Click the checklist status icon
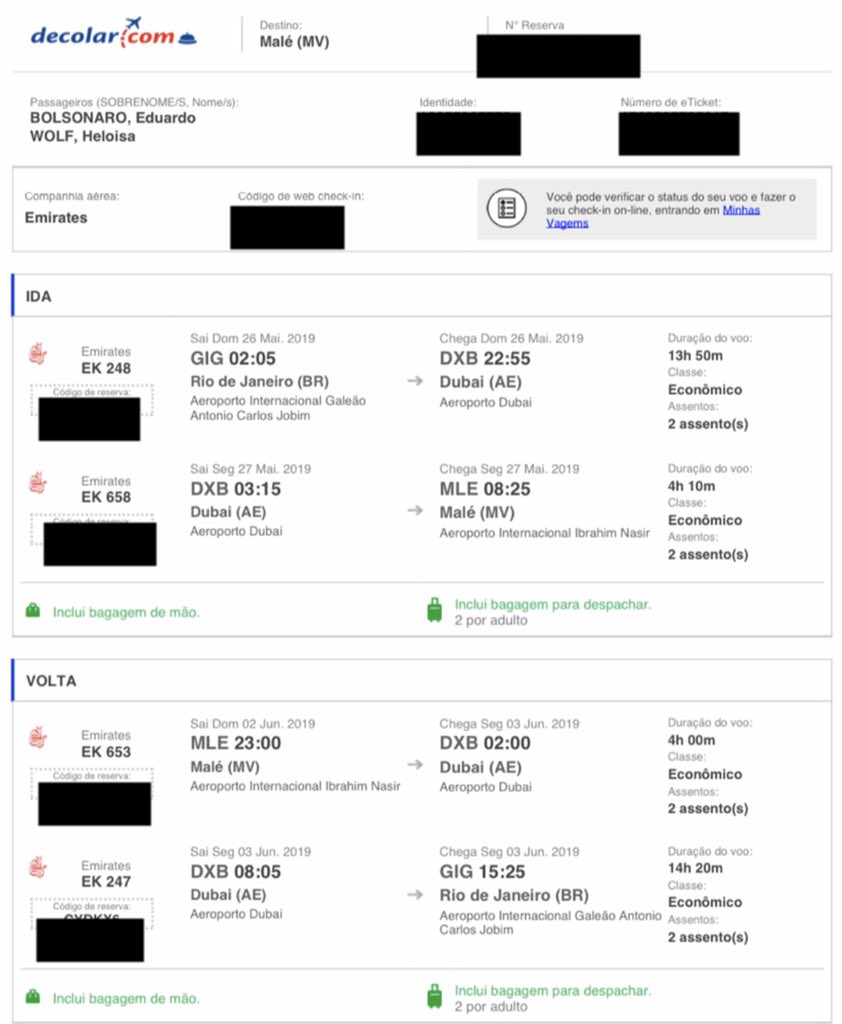Screen dimensions: 842x1024 tap(506, 208)
